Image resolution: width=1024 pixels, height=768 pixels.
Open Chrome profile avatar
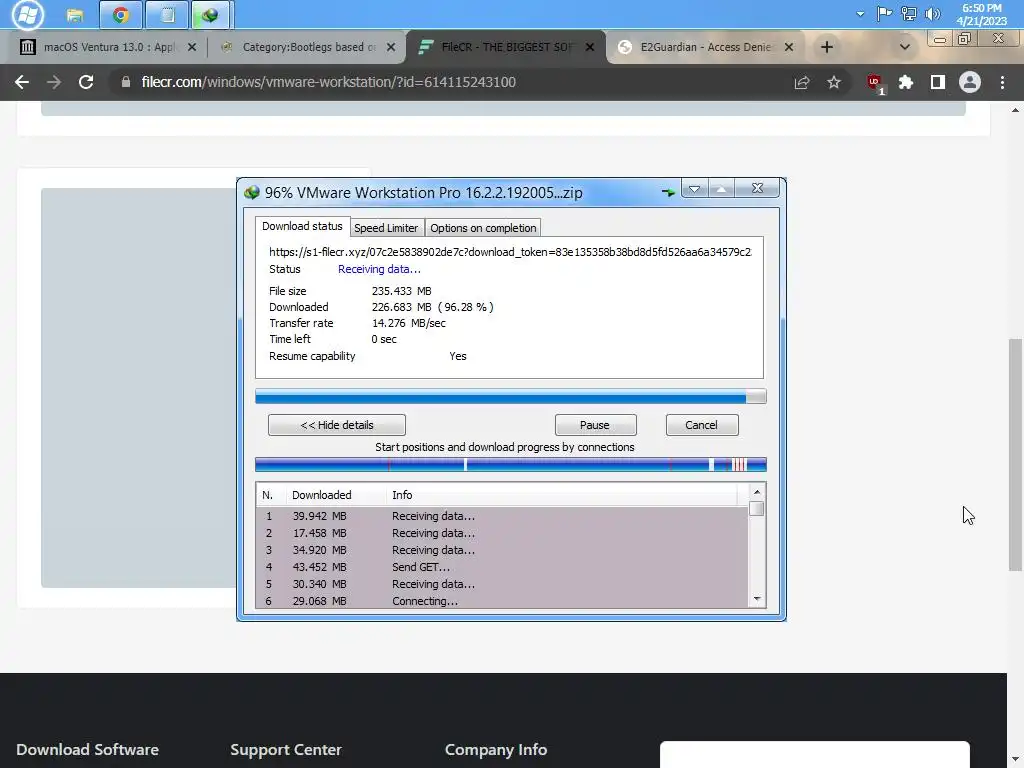[x=970, y=82]
